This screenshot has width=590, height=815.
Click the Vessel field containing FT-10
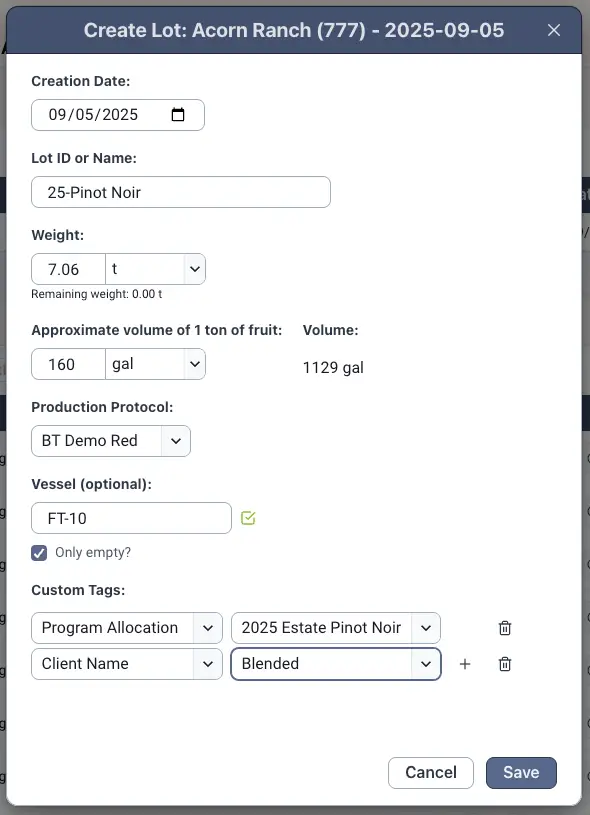coord(132,518)
